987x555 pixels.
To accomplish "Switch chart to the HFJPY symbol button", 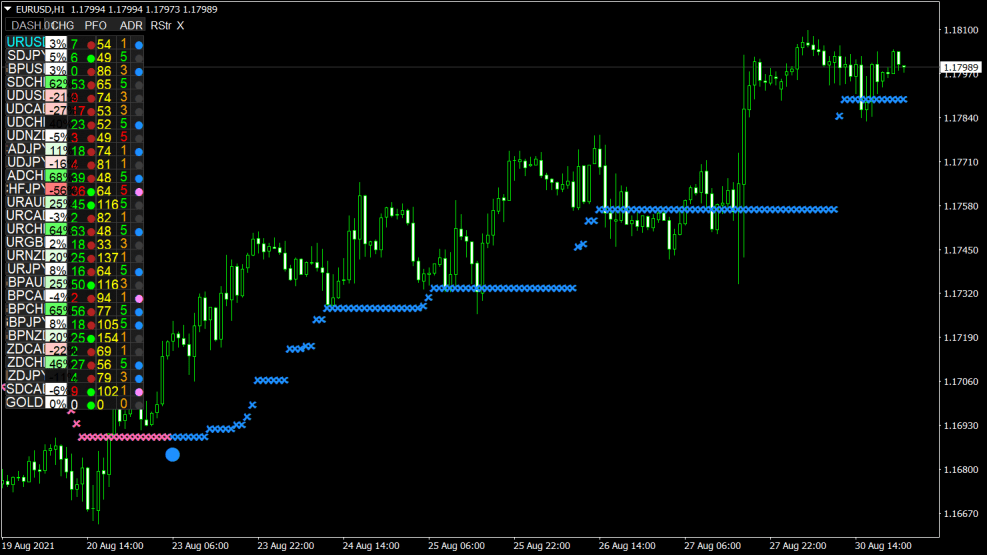I will coord(25,189).
